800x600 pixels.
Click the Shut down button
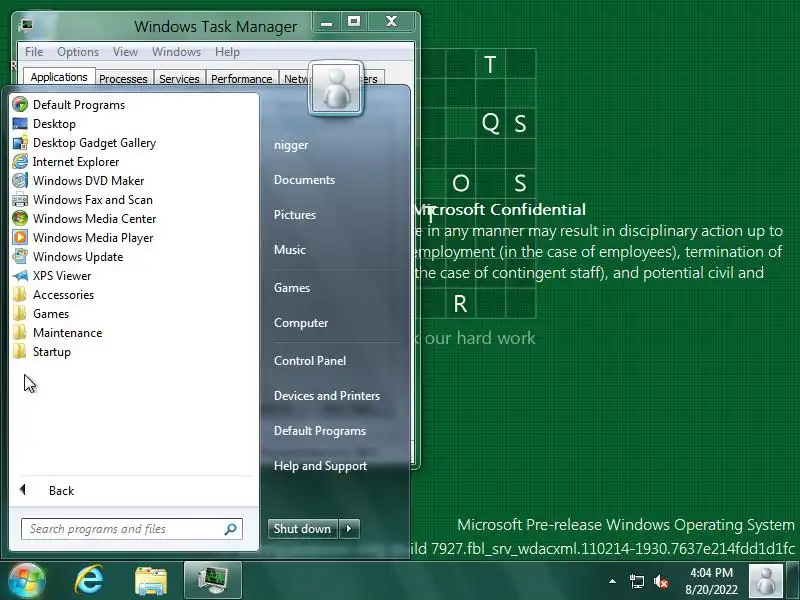303,529
